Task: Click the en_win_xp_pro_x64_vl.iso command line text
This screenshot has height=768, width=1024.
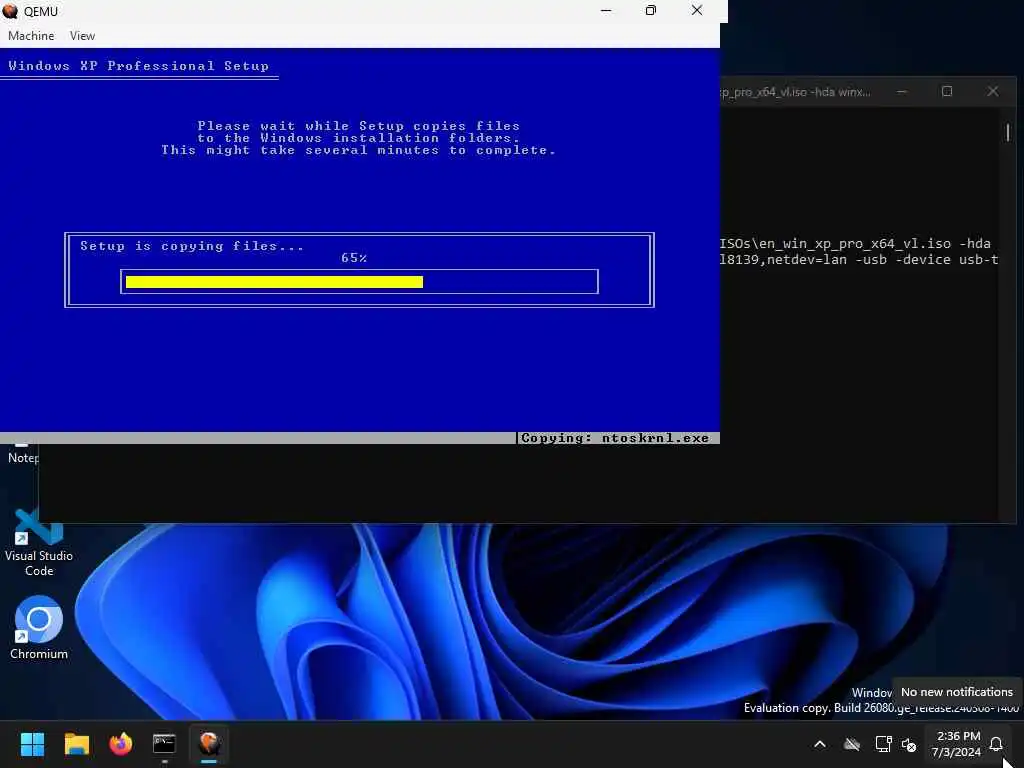Action: coord(855,244)
